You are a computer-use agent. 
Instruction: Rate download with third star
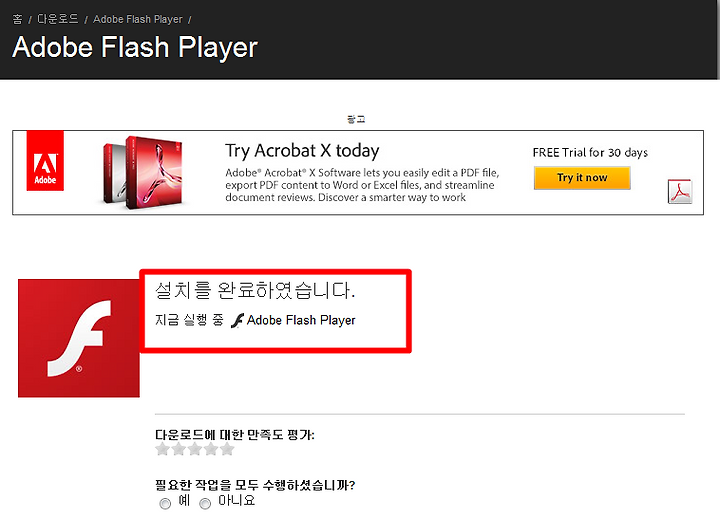[x=195, y=449]
